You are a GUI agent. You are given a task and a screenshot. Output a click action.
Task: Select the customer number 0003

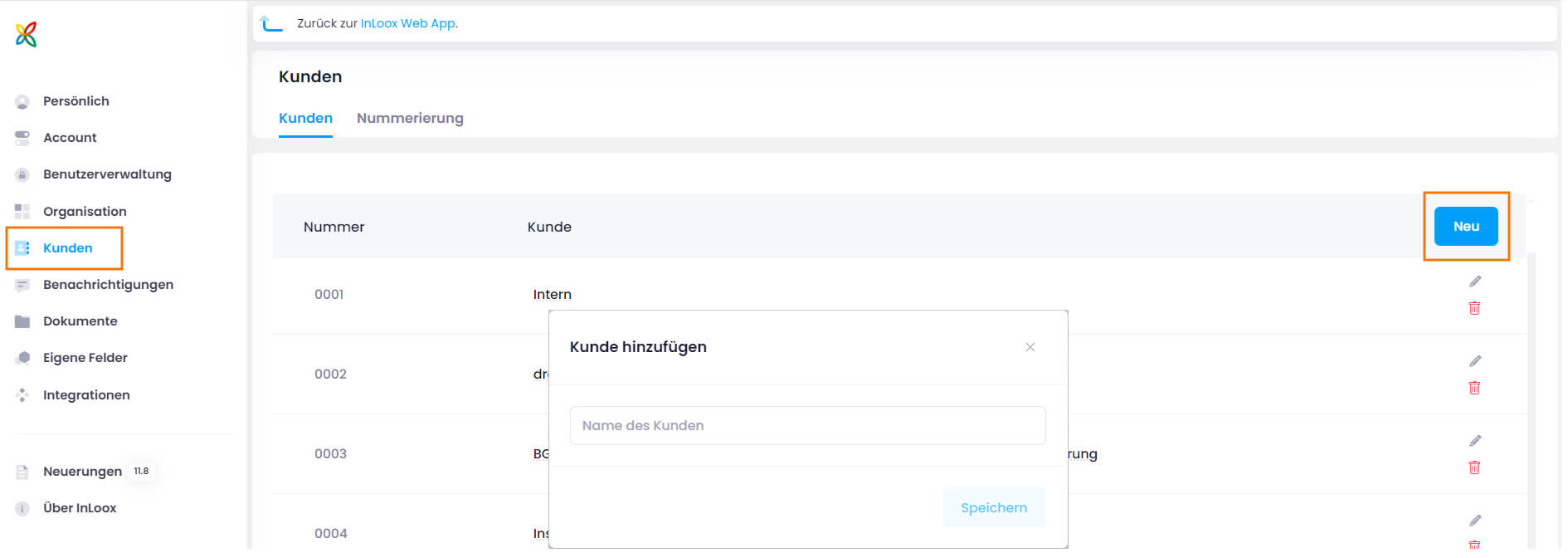tap(330, 453)
